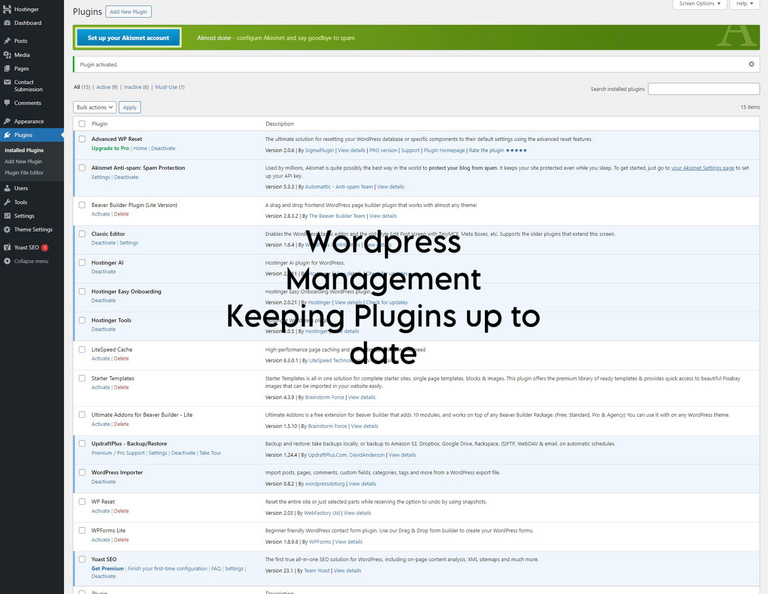Check the UpdraftPlus checkbox
The image size is (768, 594).
click(x=82, y=444)
